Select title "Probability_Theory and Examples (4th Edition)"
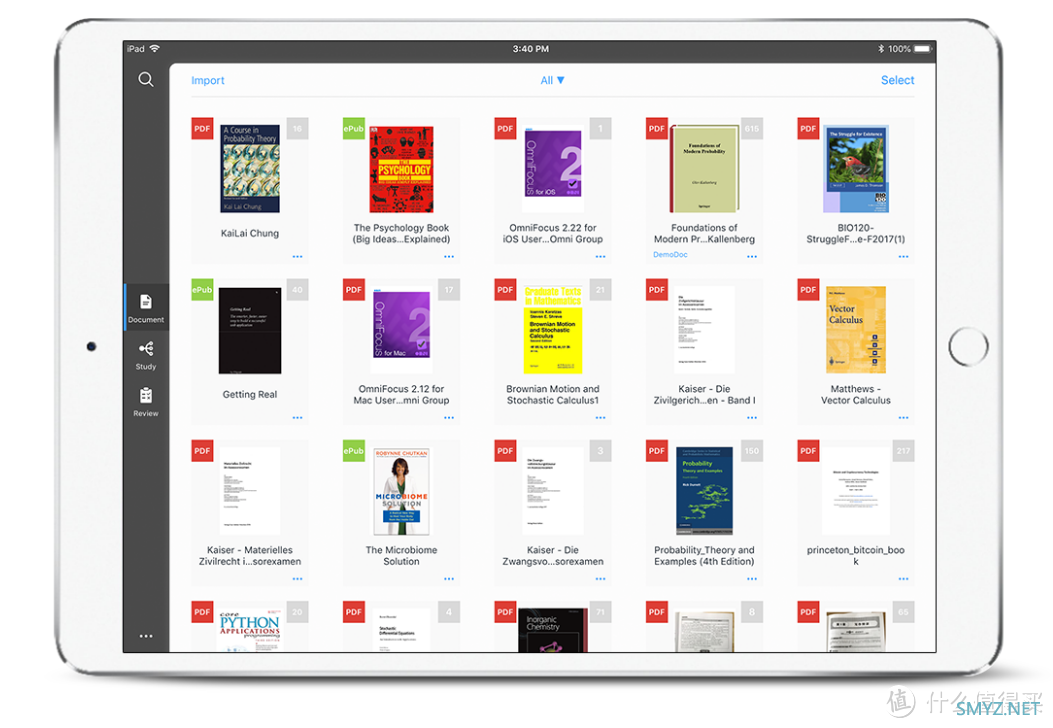The height and width of the screenshot is (728, 1053). tap(704, 555)
